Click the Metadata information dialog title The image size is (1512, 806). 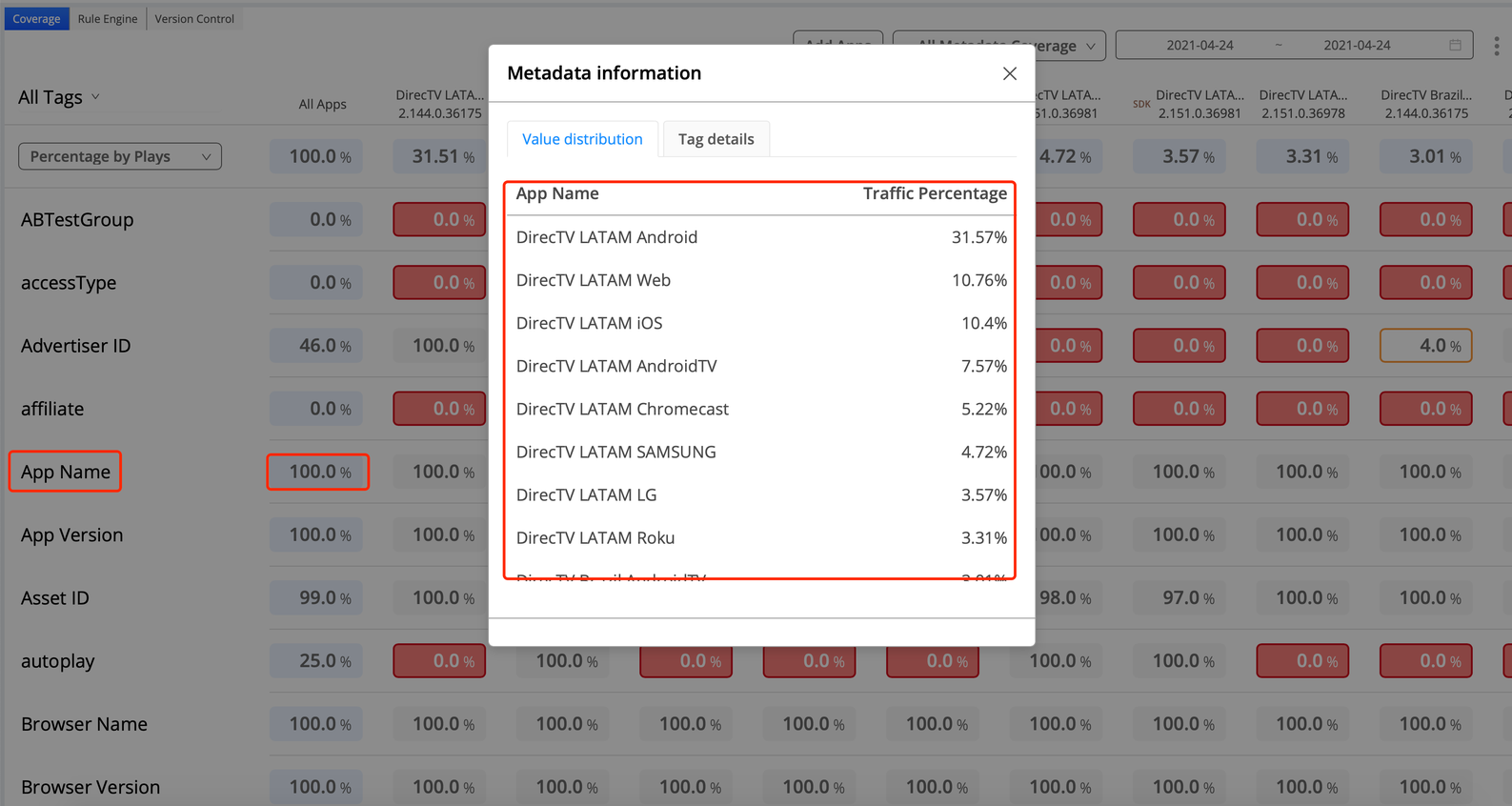pos(604,73)
